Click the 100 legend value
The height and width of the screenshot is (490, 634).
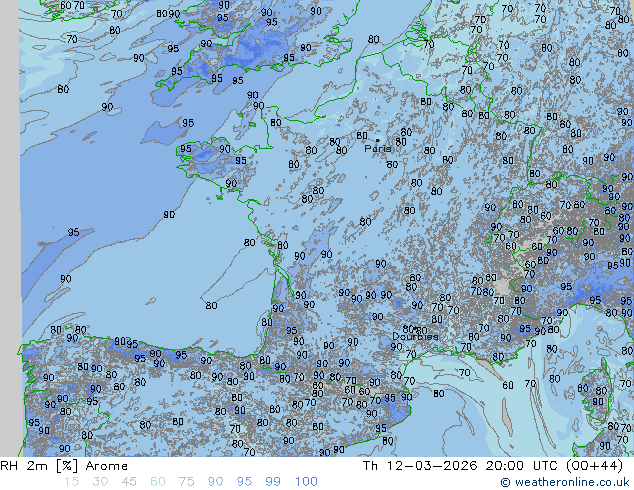[306, 482]
